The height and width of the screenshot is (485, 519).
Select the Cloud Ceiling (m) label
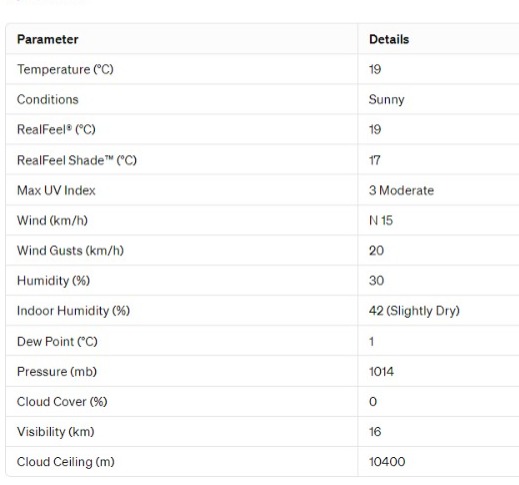[x=66, y=462]
